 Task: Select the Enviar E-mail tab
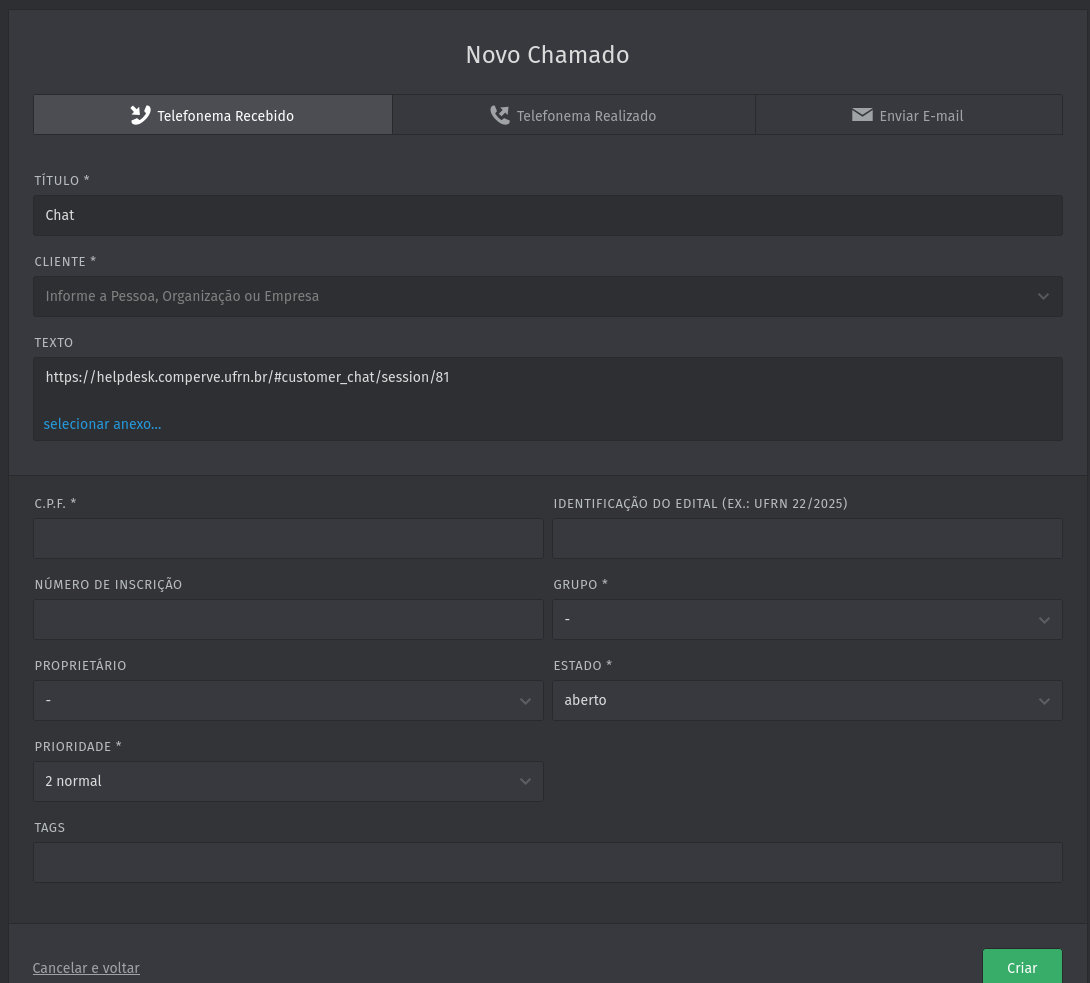coord(908,115)
